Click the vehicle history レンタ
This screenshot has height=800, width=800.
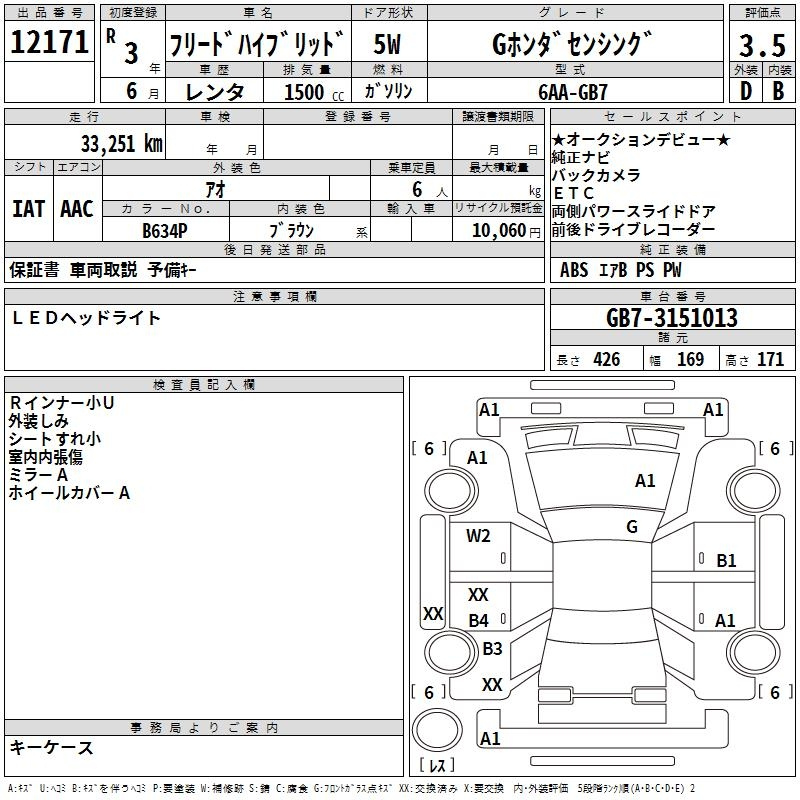214,92
